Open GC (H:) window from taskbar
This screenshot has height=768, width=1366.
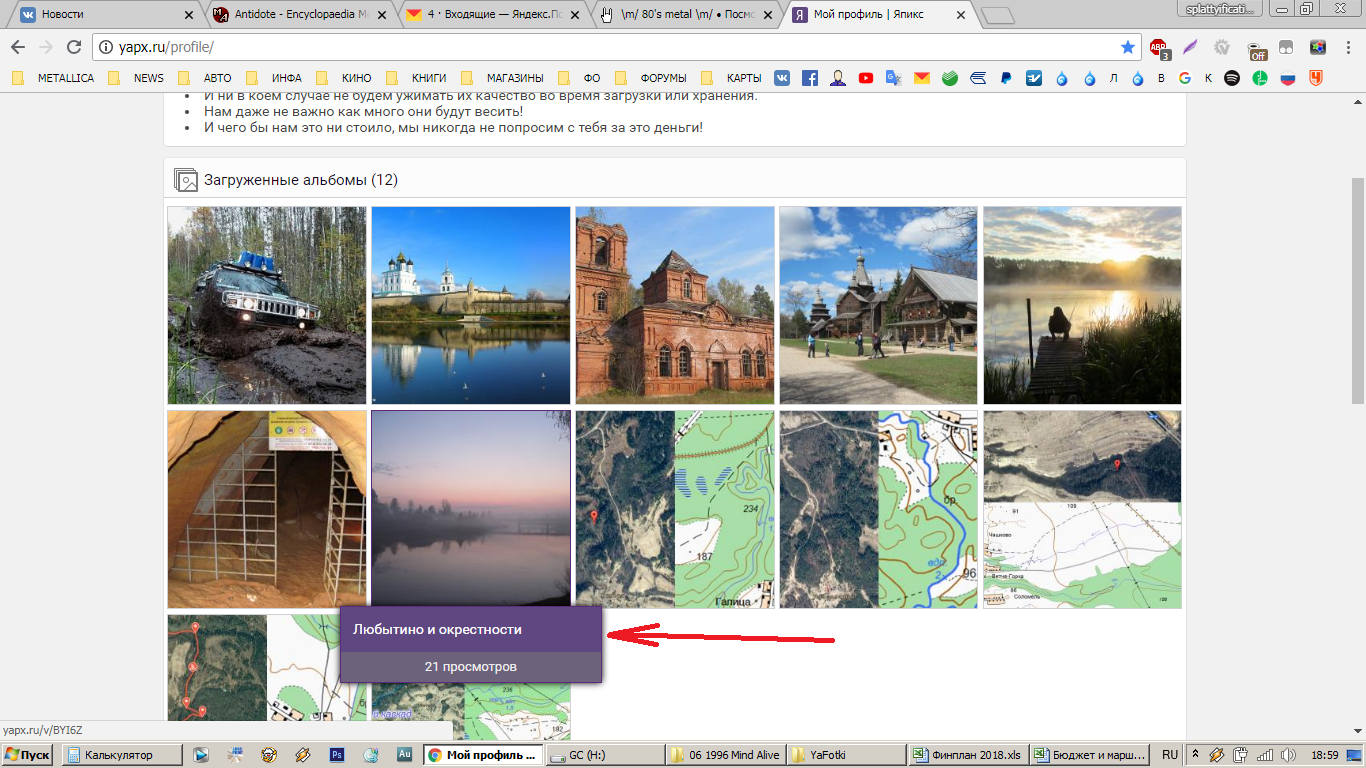click(x=605, y=755)
